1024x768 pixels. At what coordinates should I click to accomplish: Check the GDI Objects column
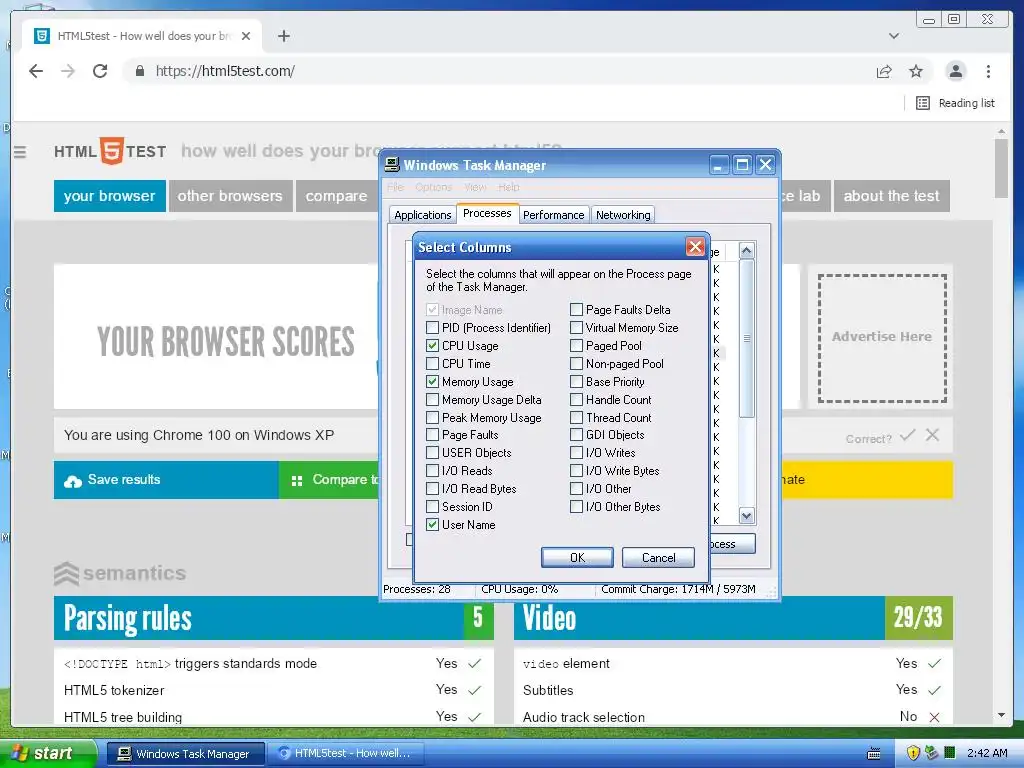click(x=577, y=435)
